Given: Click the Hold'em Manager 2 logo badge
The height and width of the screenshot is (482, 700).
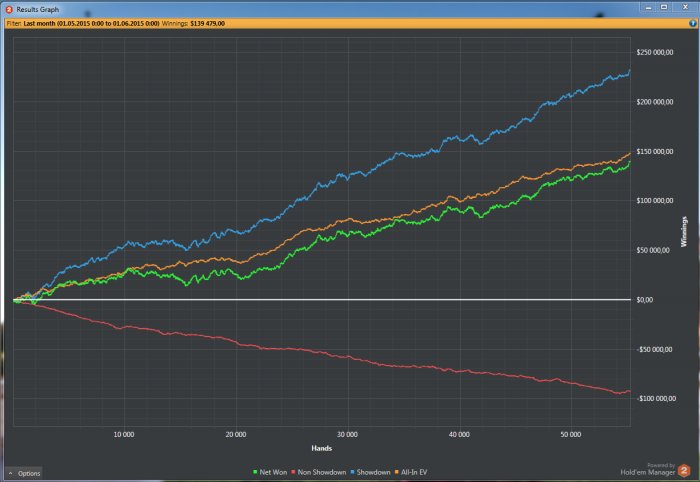Looking at the screenshot, I should [x=684, y=470].
